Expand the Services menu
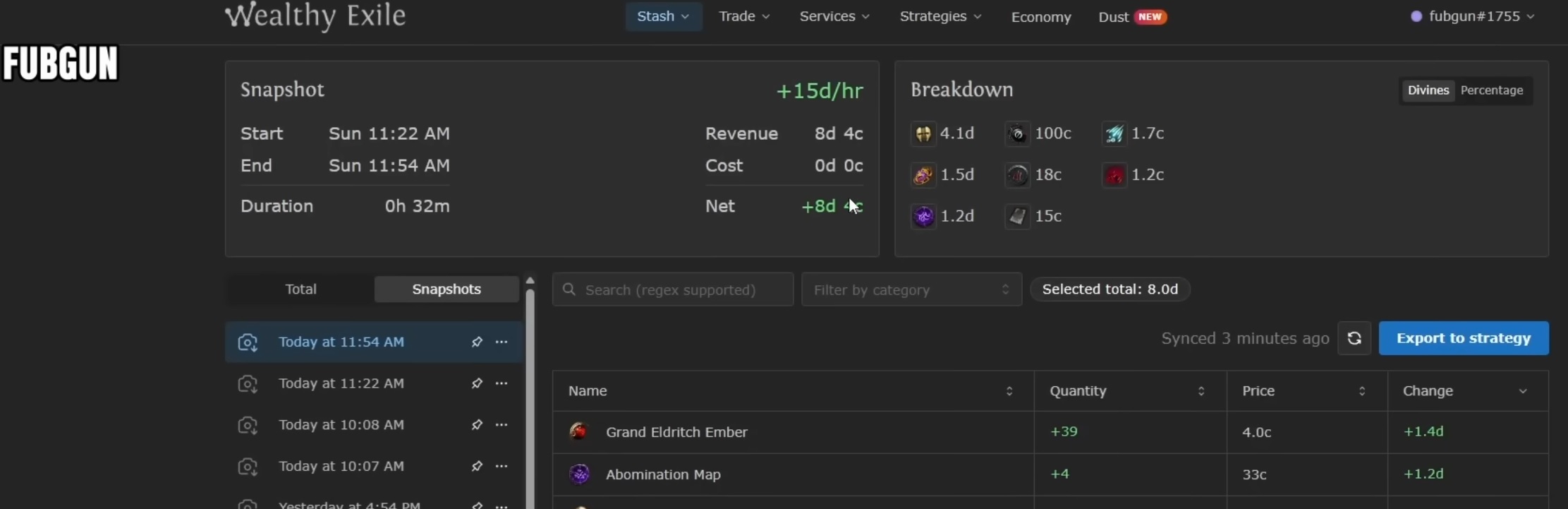 (834, 16)
